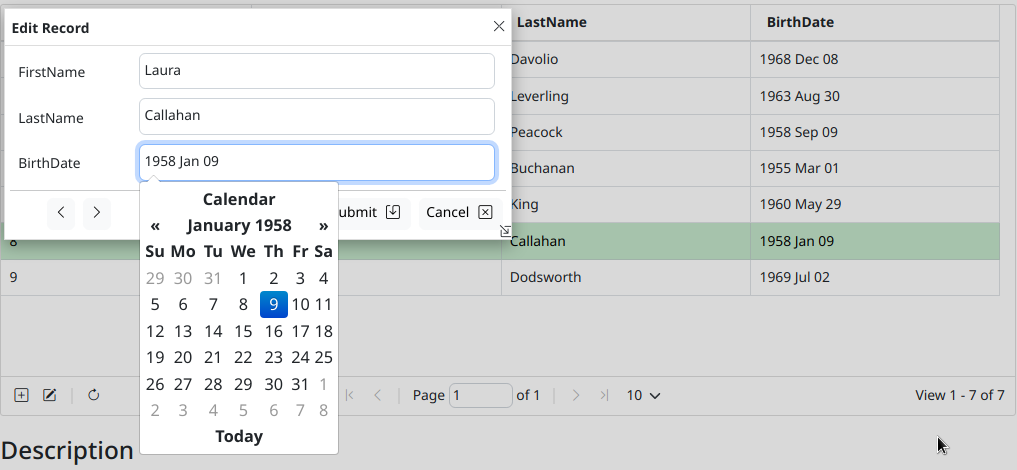Screen dimensions: 1017x470
Task: Click the Today button in calendar
Action: point(239,436)
